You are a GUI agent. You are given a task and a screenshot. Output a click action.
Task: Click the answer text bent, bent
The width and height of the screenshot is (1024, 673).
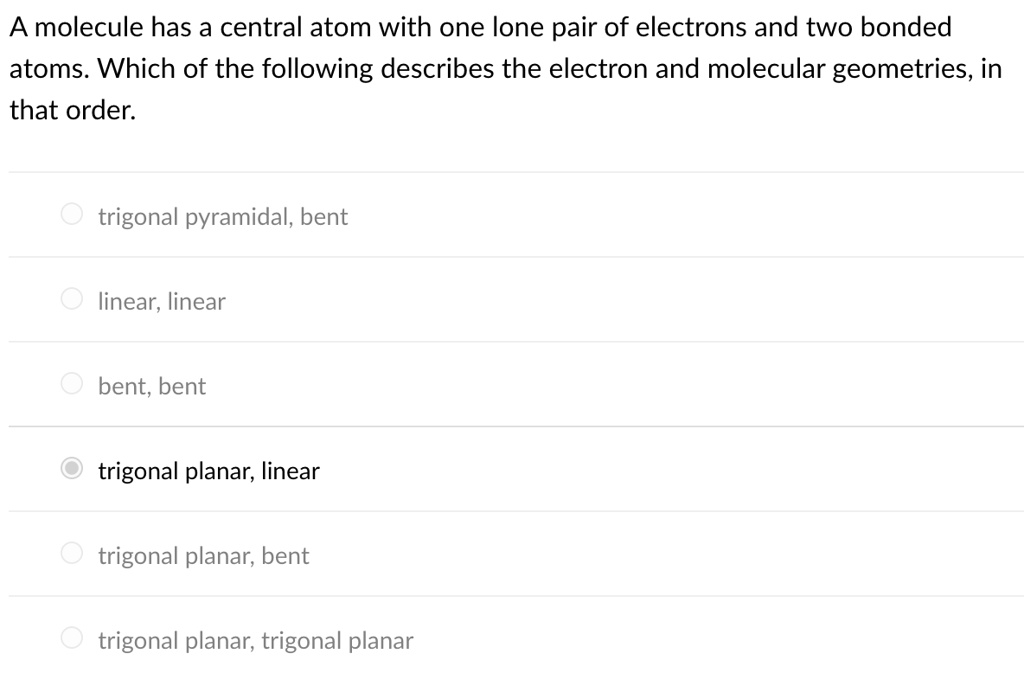point(151,385)
